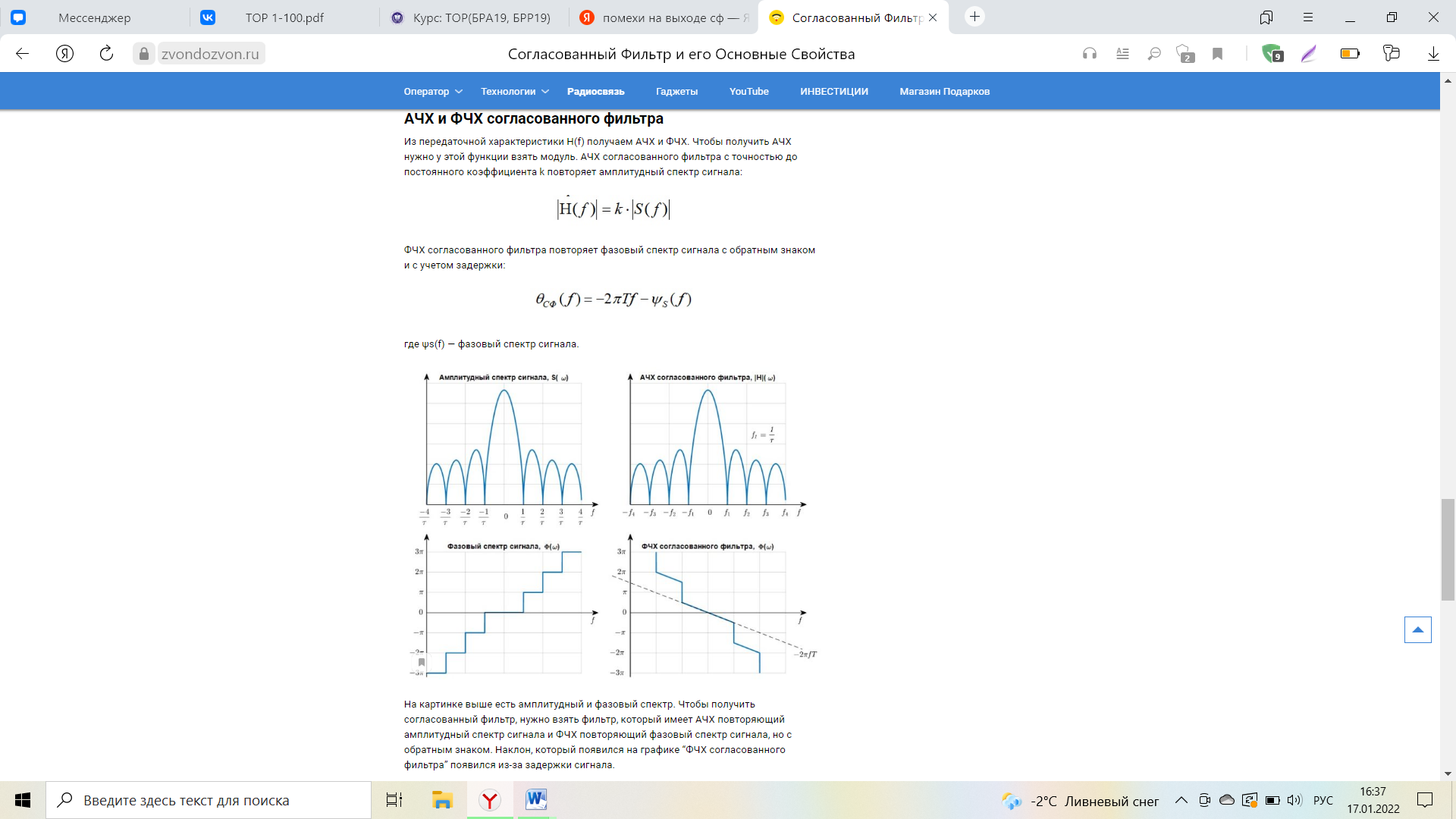Open the downloads arrow icon
Screen dimensions: 1456x819
1433,54
